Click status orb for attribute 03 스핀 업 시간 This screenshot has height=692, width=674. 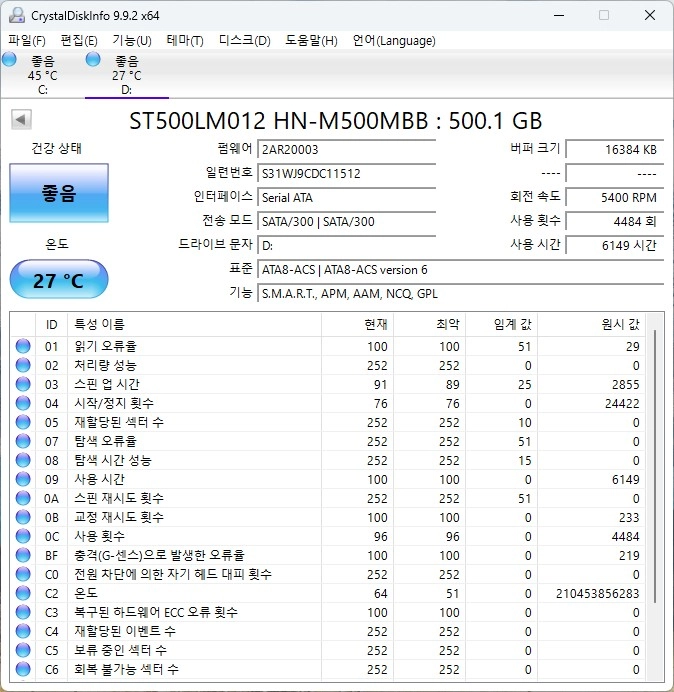point(23,384)
